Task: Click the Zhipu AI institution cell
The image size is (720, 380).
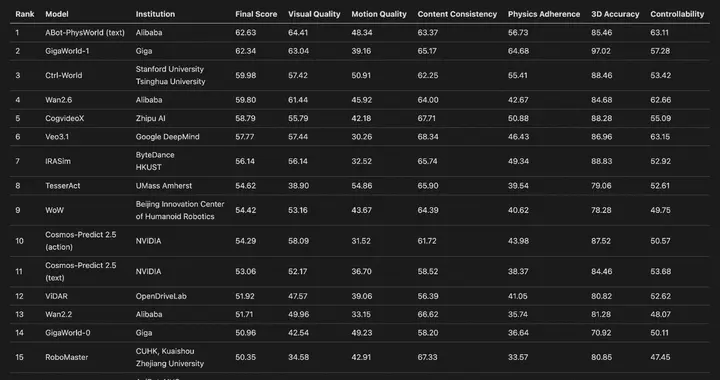Action: (x=150, y=118)
